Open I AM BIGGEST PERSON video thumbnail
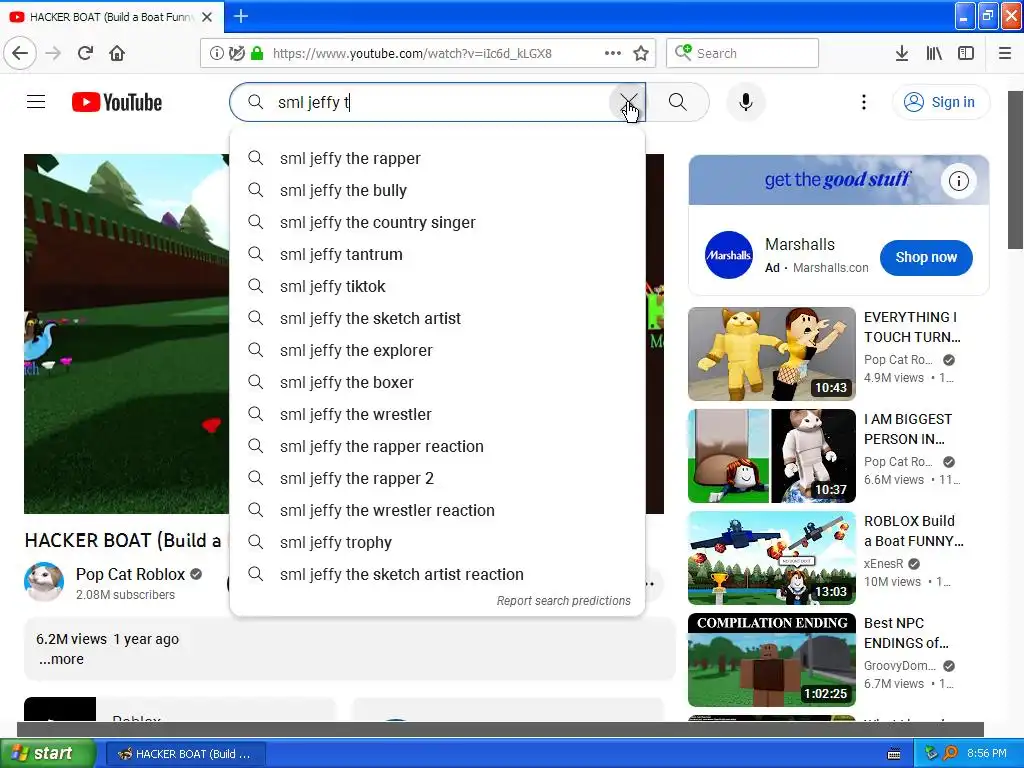This screenshot has width=1024, height=768. pos(772,456)
